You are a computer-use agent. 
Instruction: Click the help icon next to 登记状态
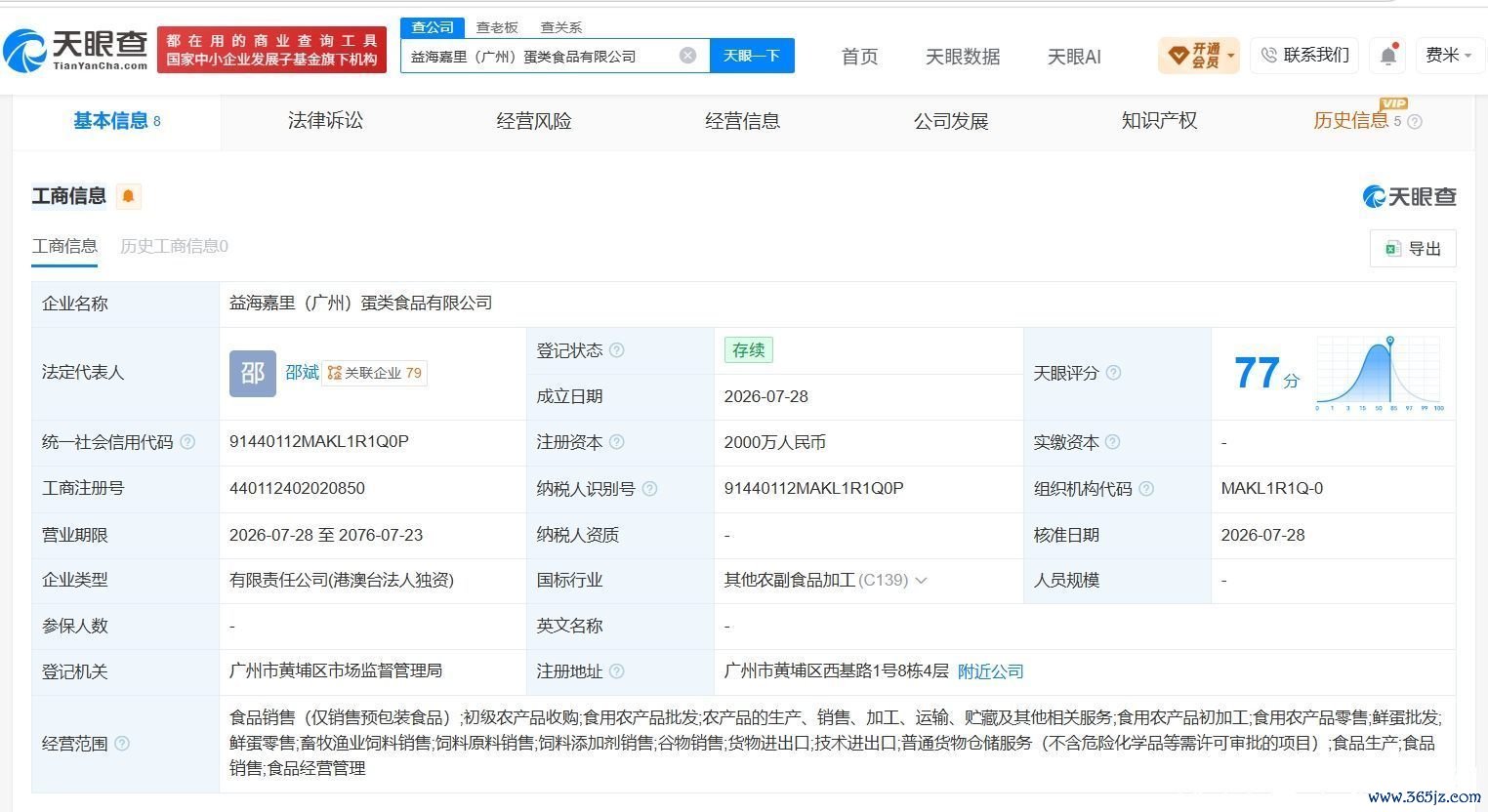pos(617,350)
